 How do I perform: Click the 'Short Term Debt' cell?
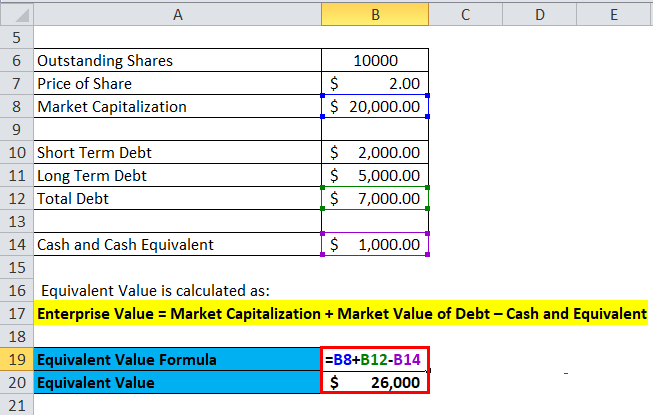pyautogui.click(x=177, y=152)
